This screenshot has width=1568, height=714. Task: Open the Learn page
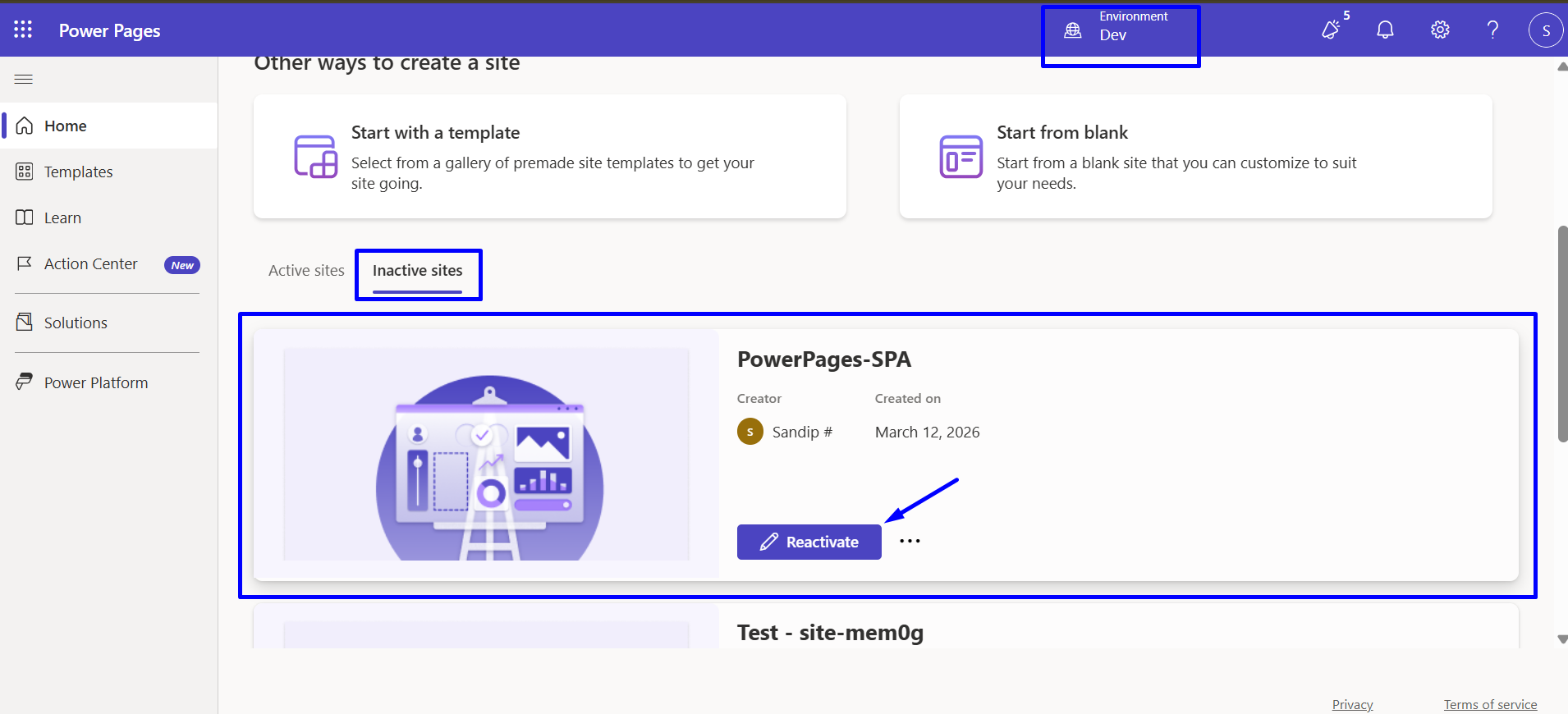coord(62,217)
